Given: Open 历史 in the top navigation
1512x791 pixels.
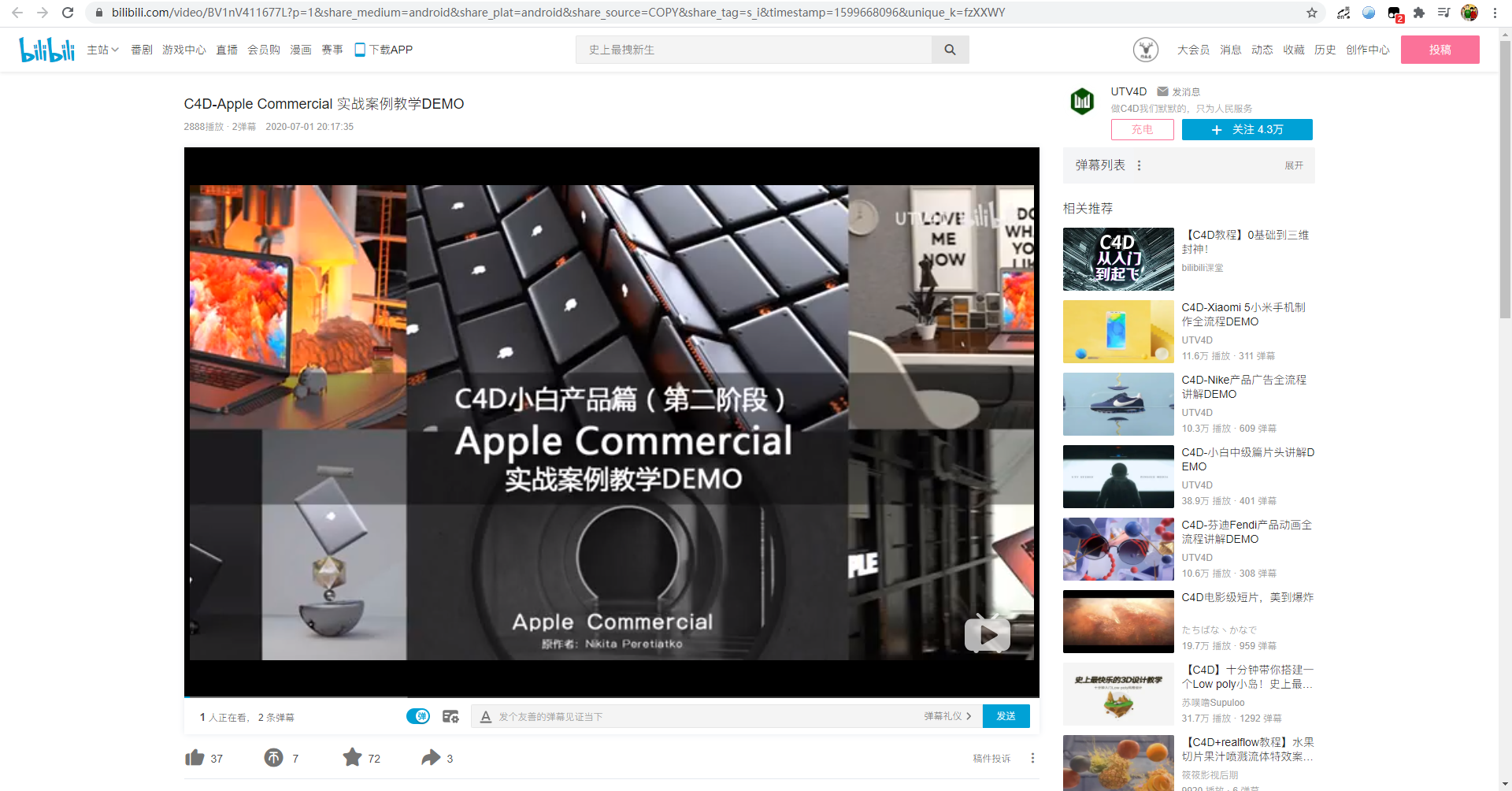Looking at the screenshot, I should [1325, 50].
